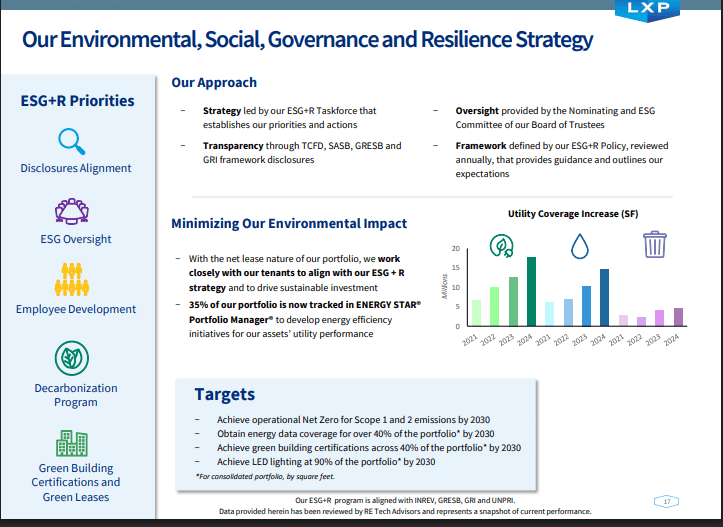Click the page number 17 badge
The image size is (723, 527).
click(665, 500)
